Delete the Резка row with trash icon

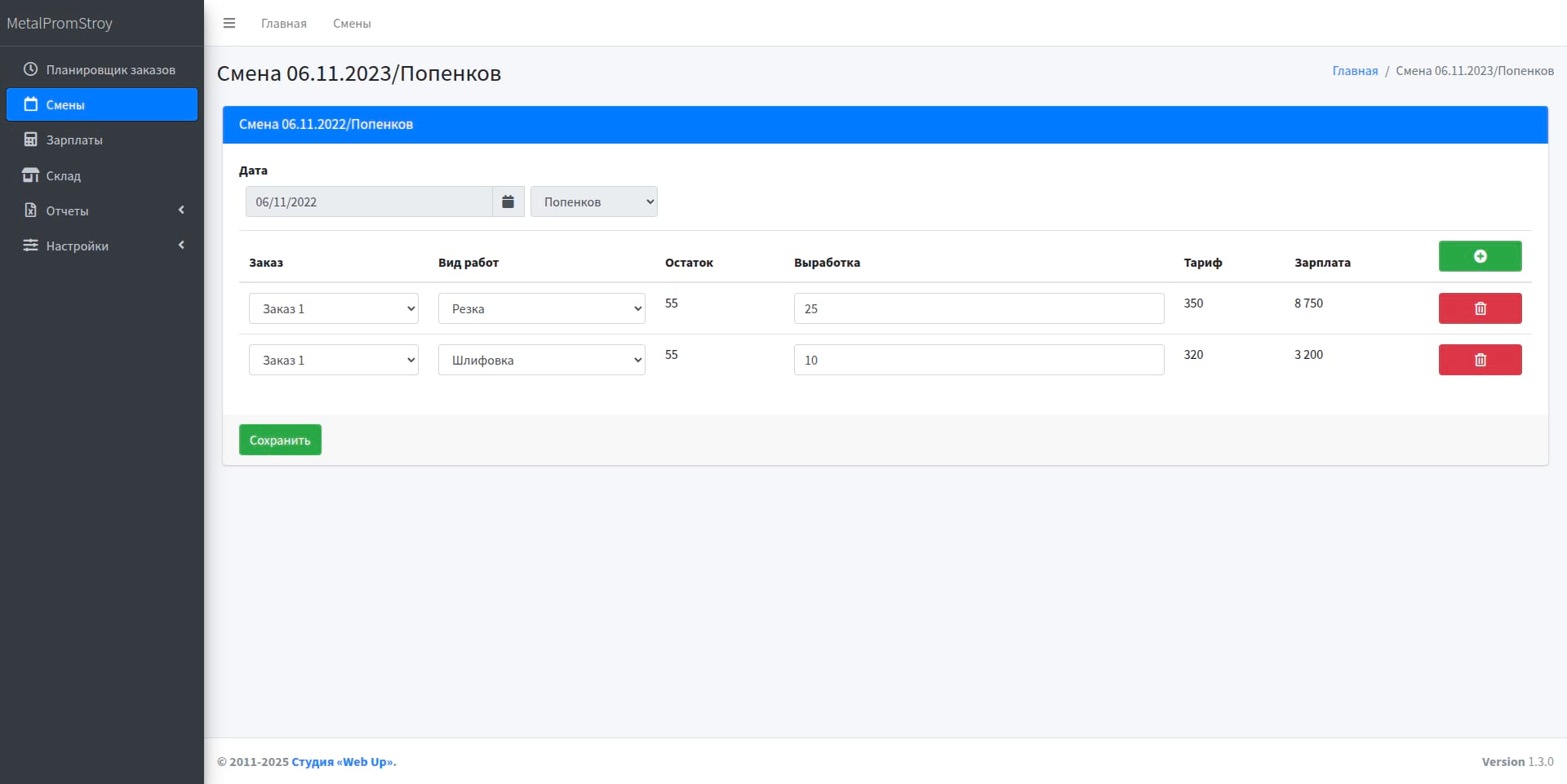click(x=1479, y=308)
